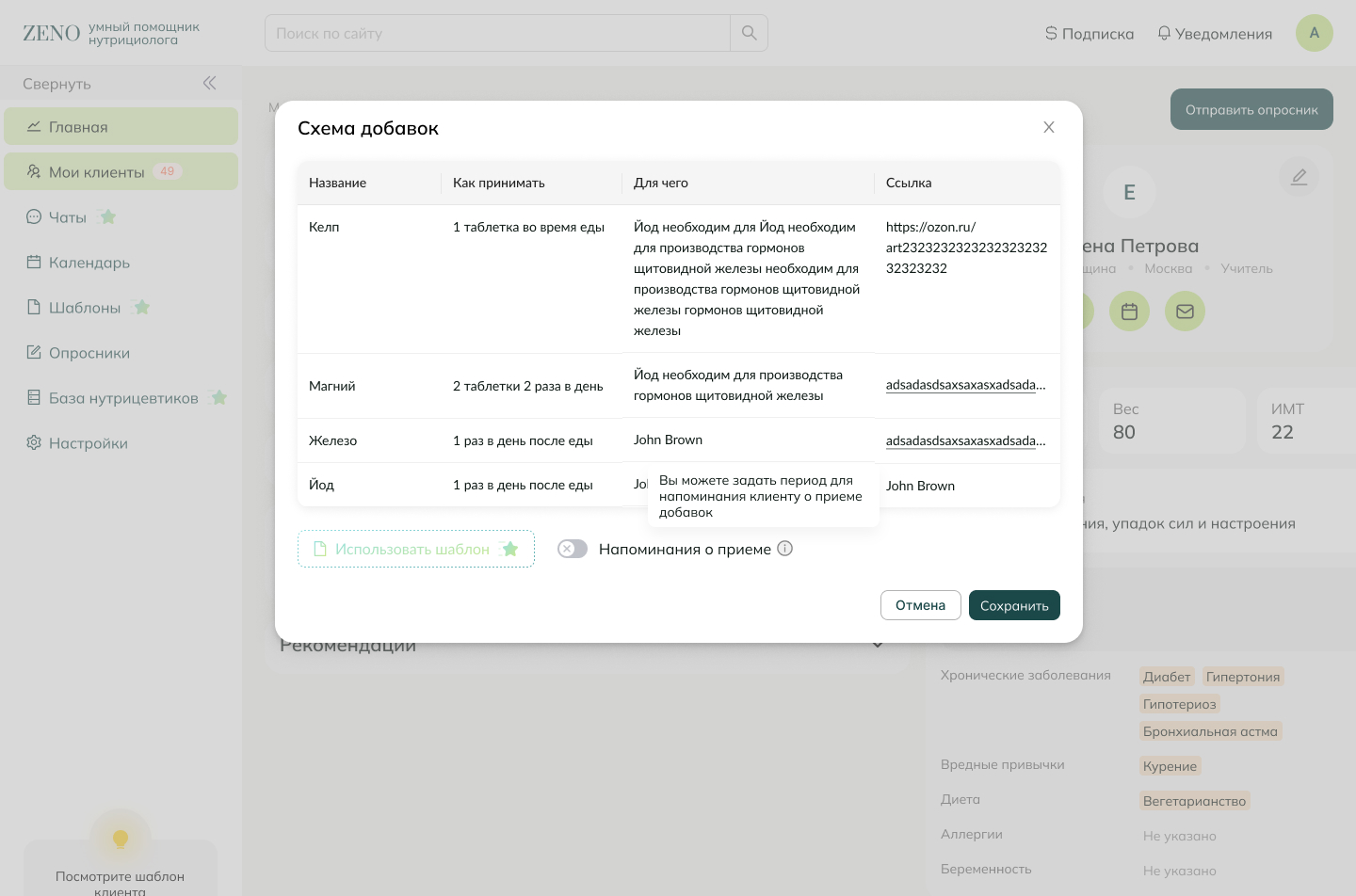1356x896 pixels.
Task: Click the Вегетарианство tag
Action: (1195, 801)
